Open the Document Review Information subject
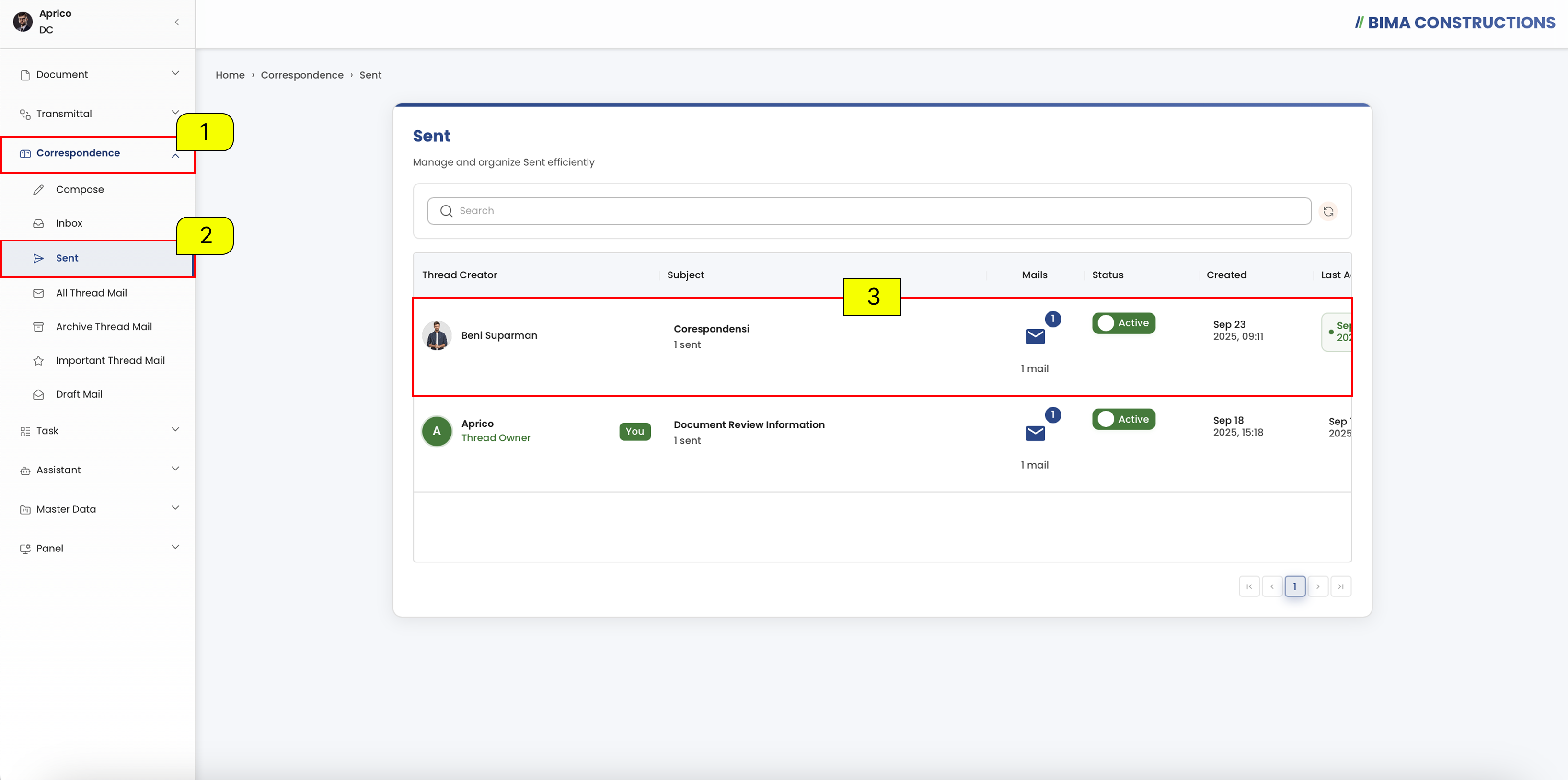Screen dimensions: 1568x780 pos(749,424)
